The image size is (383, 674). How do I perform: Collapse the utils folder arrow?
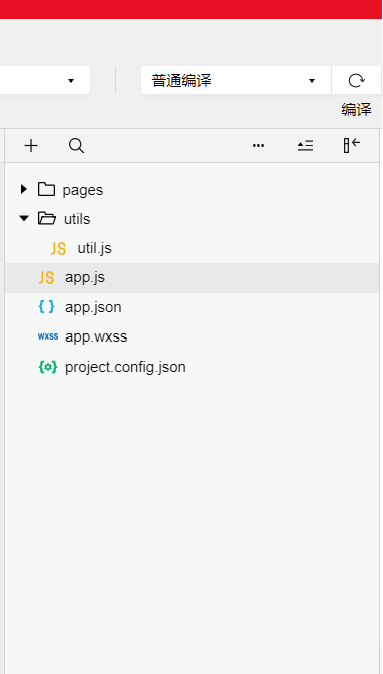24,219
